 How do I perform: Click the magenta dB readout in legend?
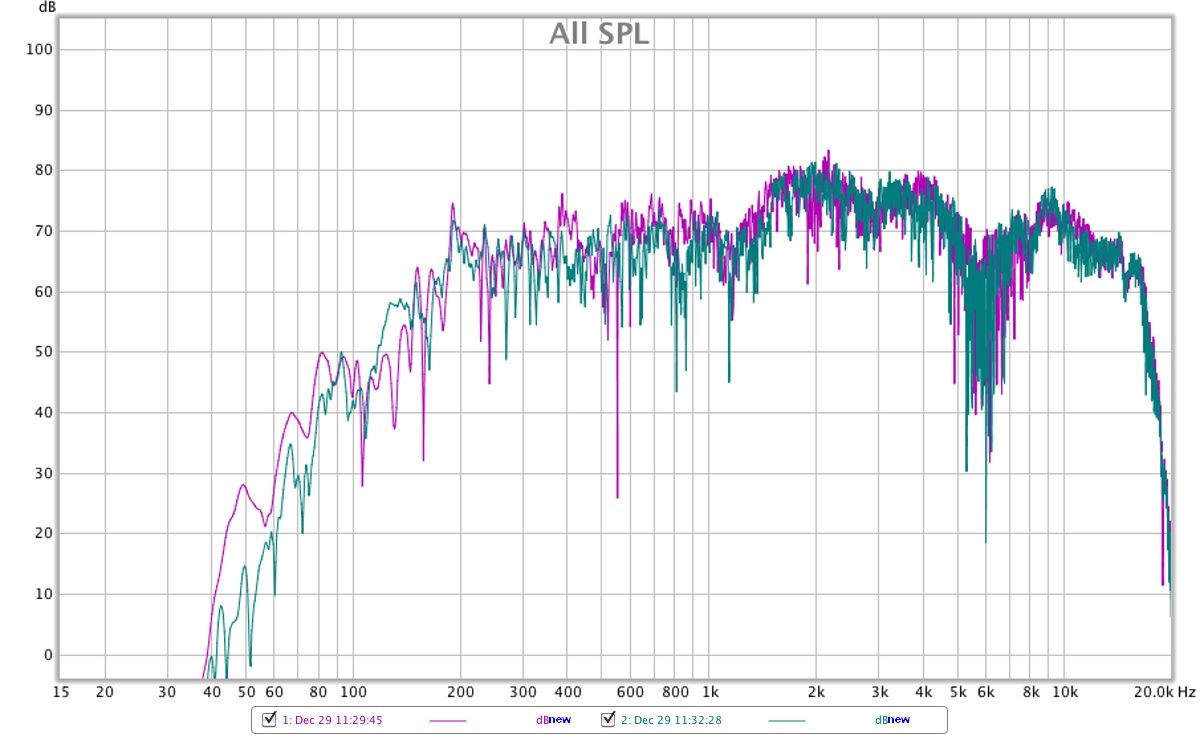click(x=541, y=720)
